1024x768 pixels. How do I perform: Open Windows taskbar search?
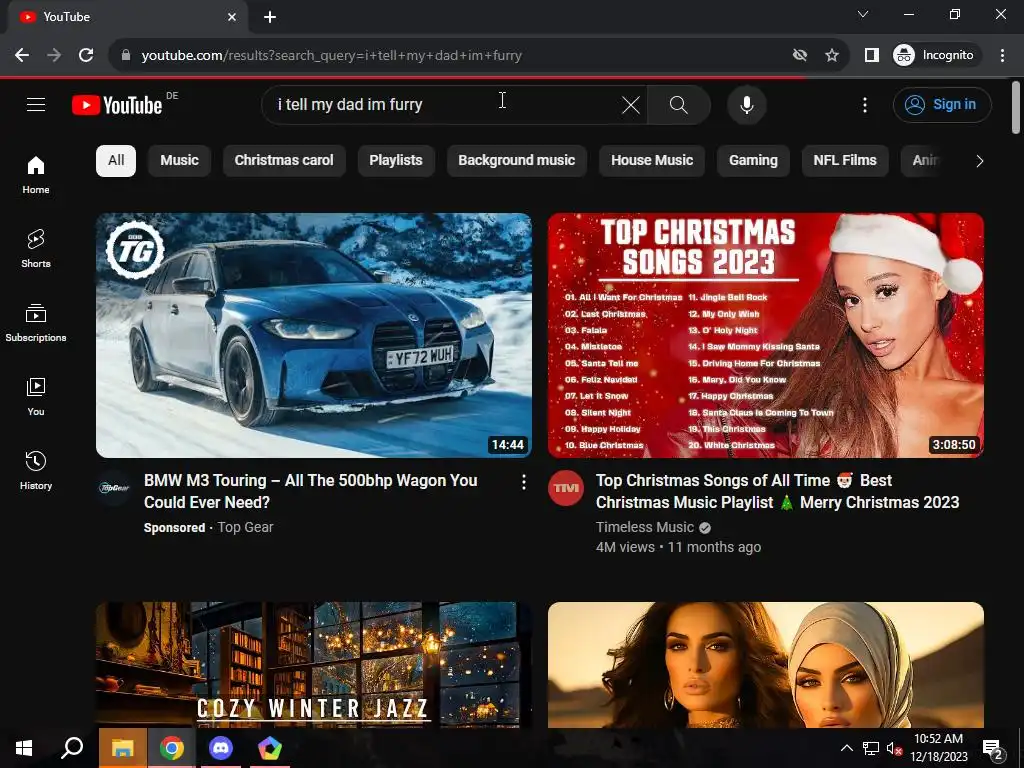(x=72, y=748)
